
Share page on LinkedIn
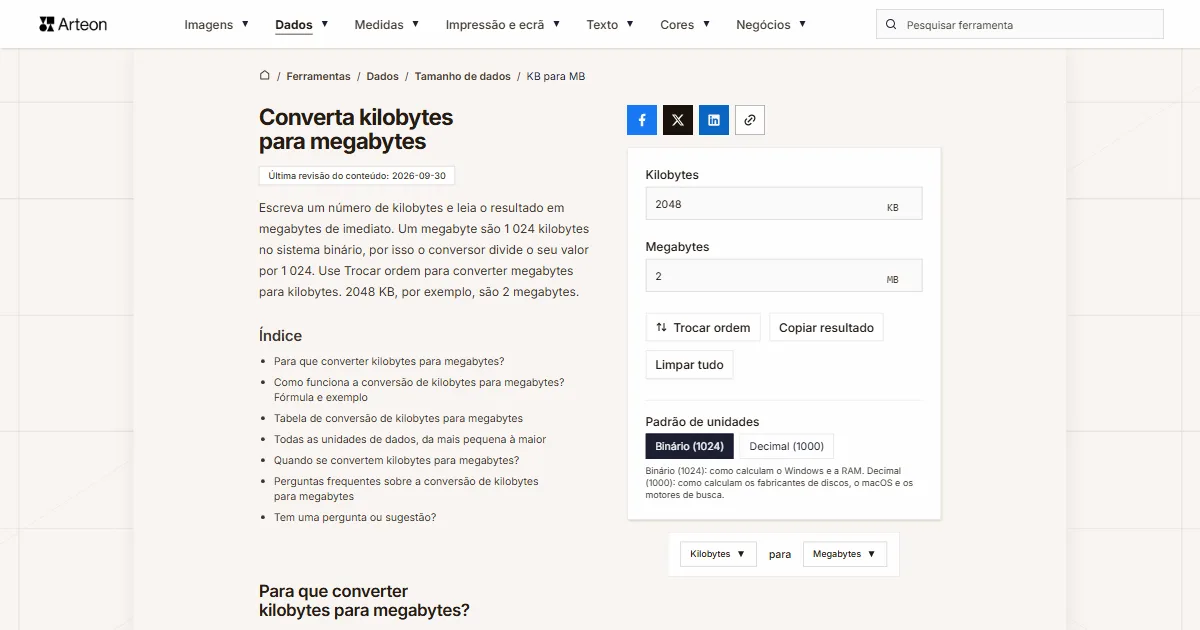tap(714, 120)
